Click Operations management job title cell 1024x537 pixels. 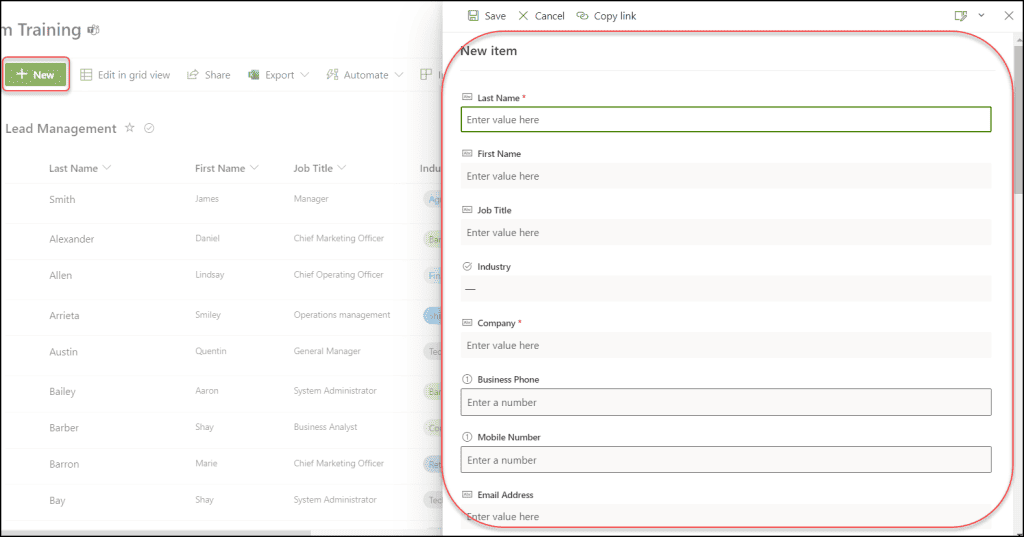pos(342,315)
